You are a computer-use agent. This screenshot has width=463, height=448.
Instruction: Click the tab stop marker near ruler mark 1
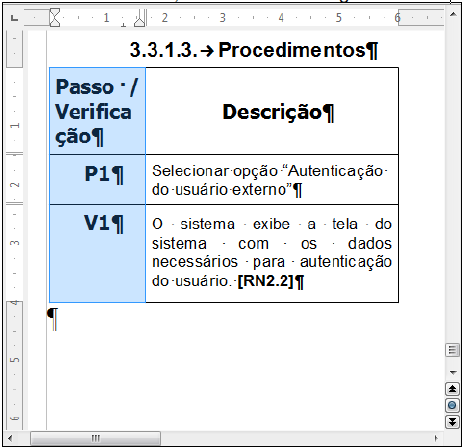pyautogui.click(x=123, y=24)
